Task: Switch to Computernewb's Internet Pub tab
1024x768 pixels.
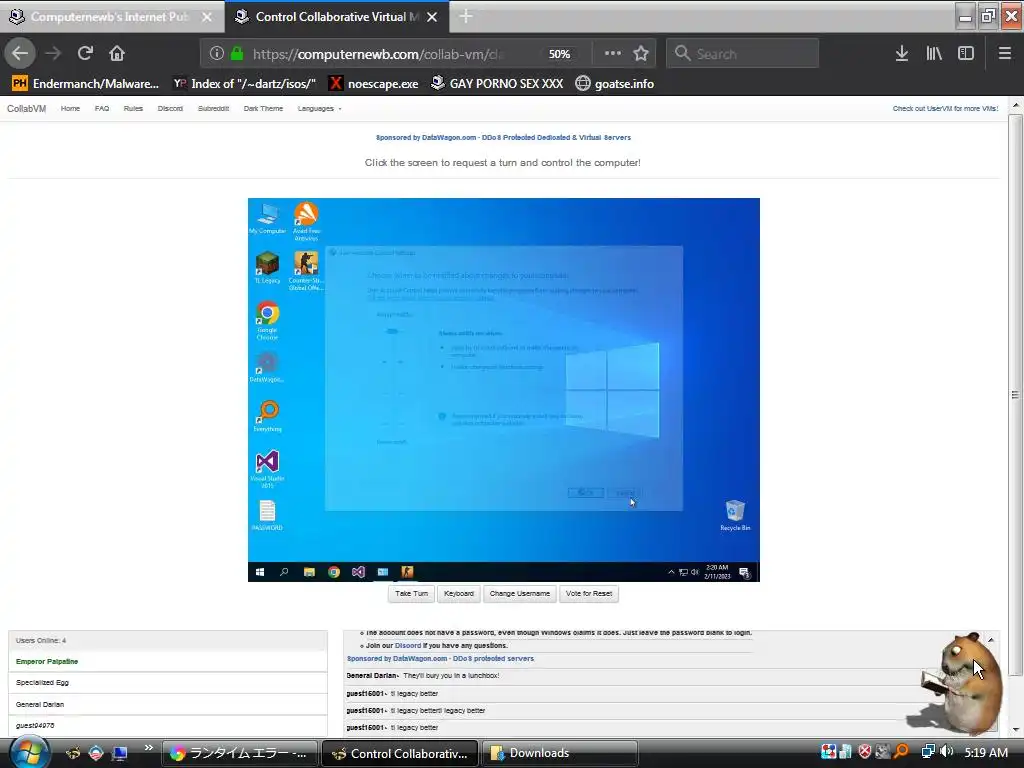Action: (111, 17)
